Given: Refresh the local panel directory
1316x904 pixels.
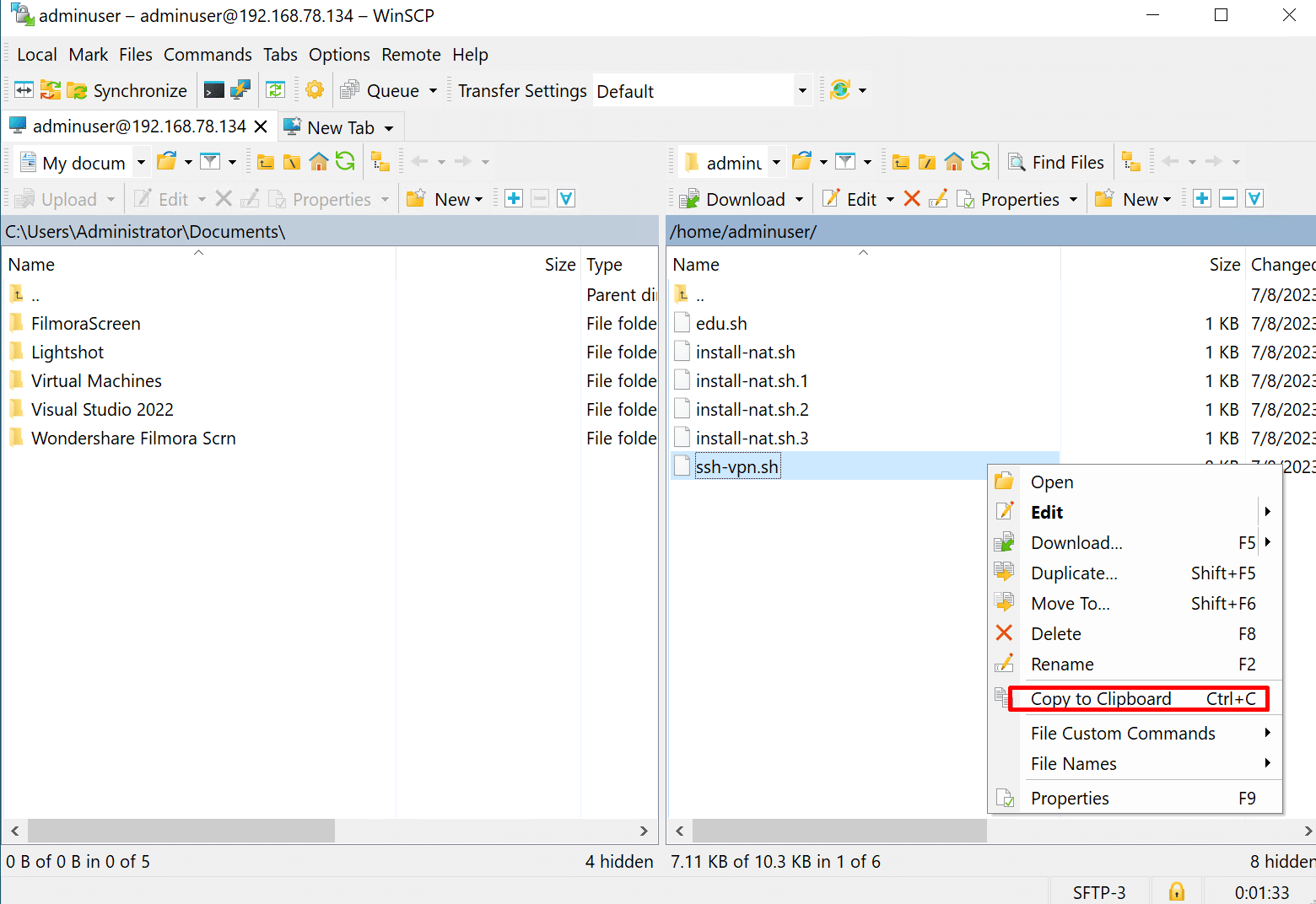Looking at the screenshot, I should coord(345,162).
